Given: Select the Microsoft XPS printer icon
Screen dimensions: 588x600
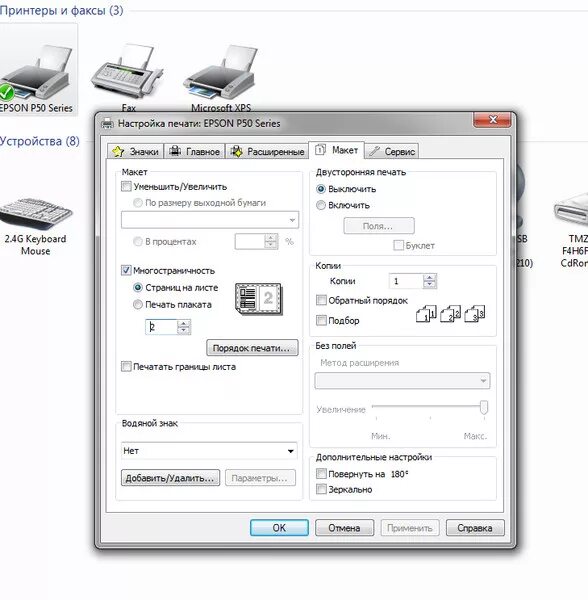Looking at the screenshot, I should tap(220, 72).
